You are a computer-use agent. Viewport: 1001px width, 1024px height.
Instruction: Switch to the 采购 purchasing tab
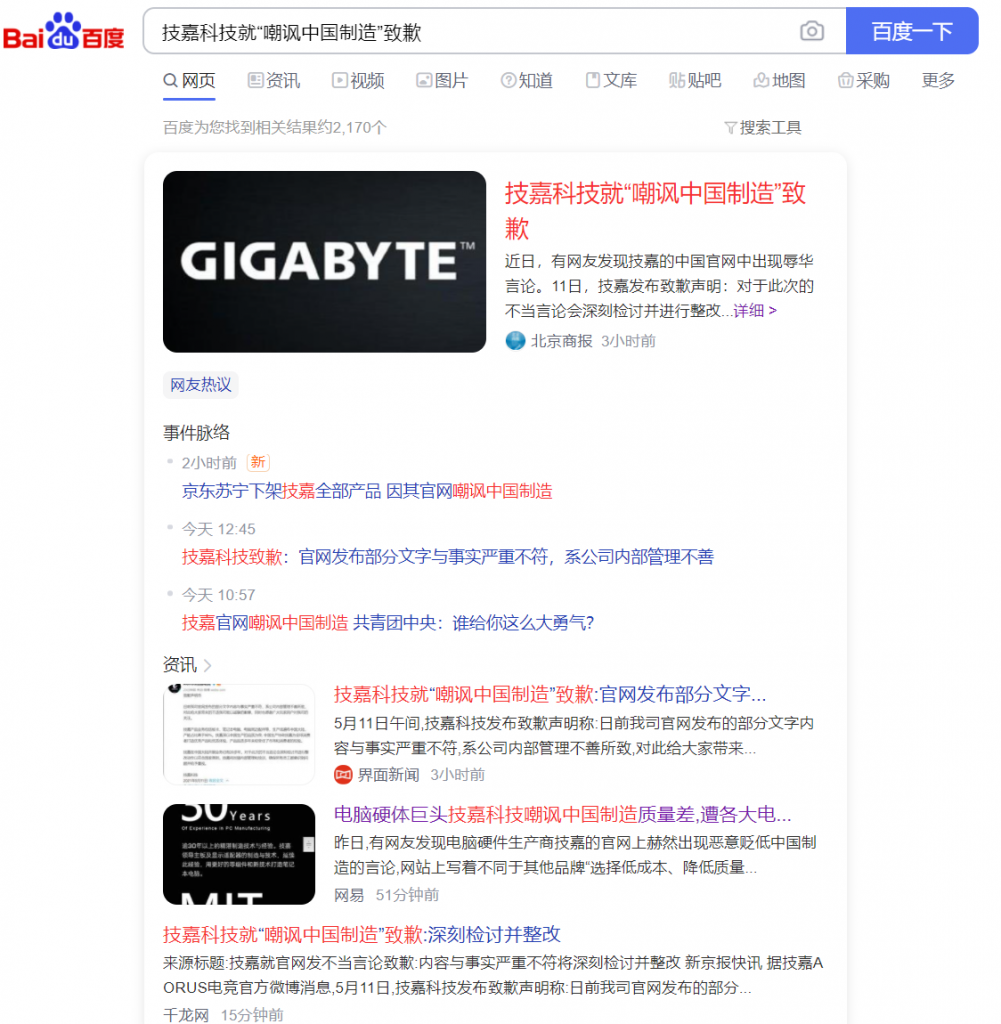[x=864, y=81]
